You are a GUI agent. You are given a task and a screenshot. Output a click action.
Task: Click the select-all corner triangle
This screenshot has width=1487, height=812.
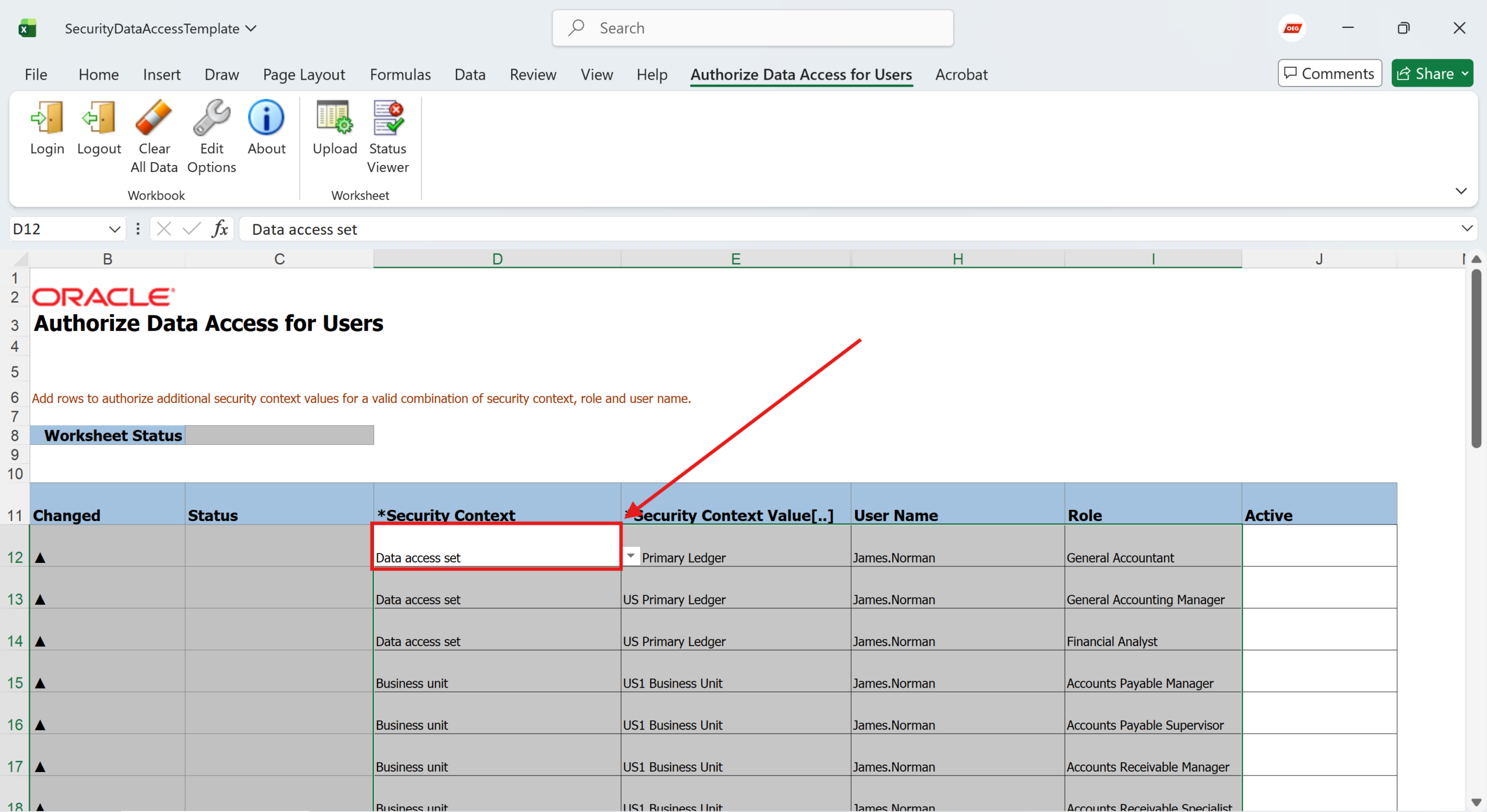20,259
